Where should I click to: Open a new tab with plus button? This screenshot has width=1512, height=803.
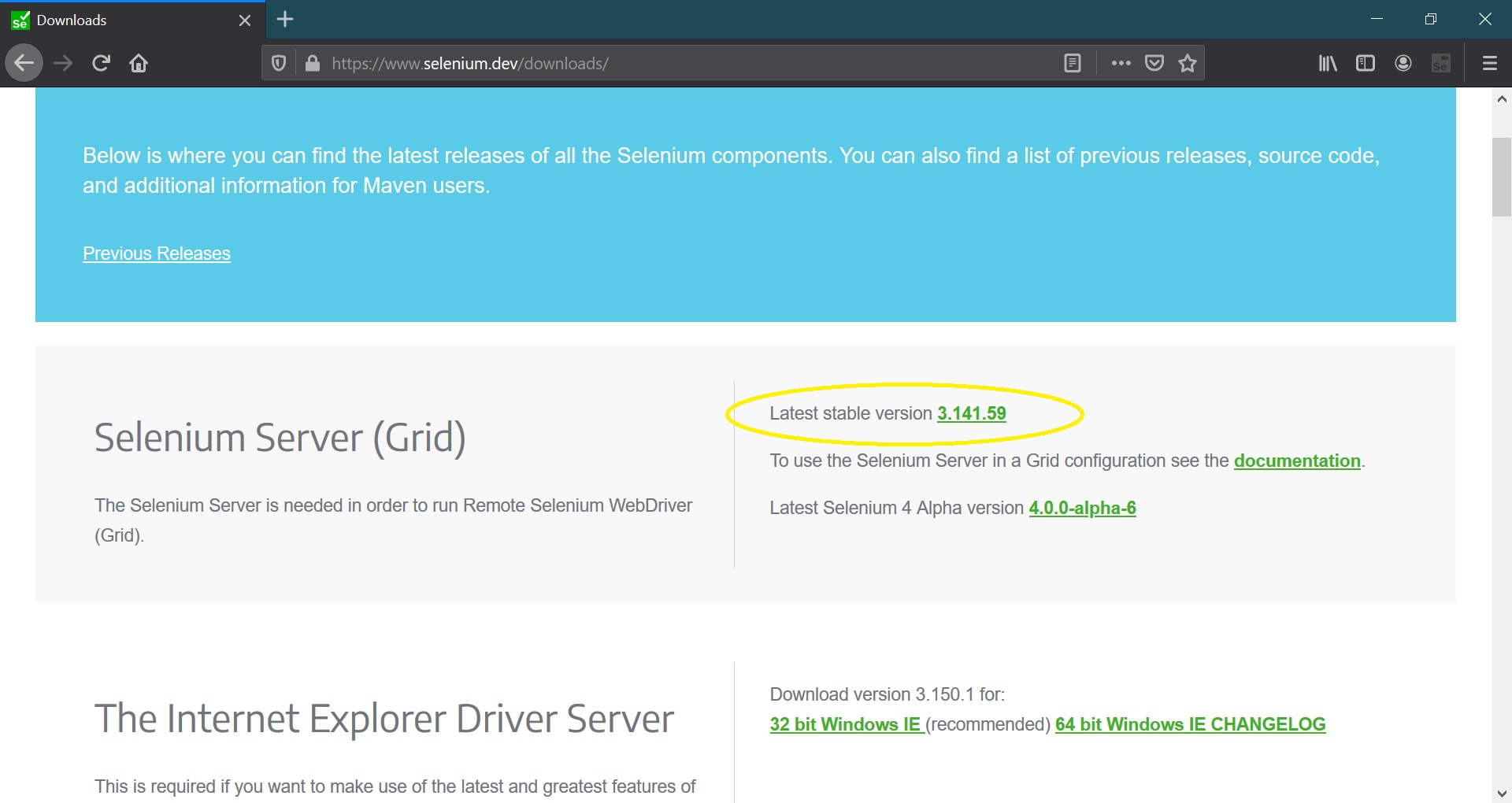[x=286, y=20]
